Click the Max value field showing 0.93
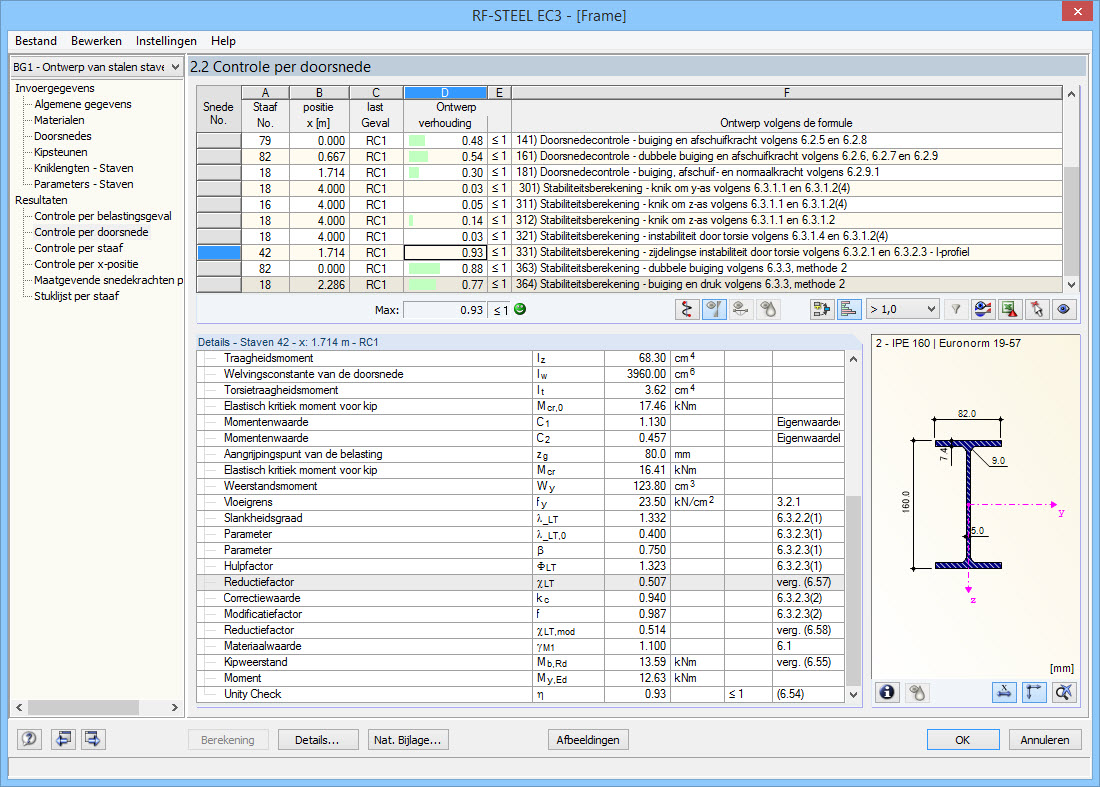 pyautogui.click(x=446, y=310)
